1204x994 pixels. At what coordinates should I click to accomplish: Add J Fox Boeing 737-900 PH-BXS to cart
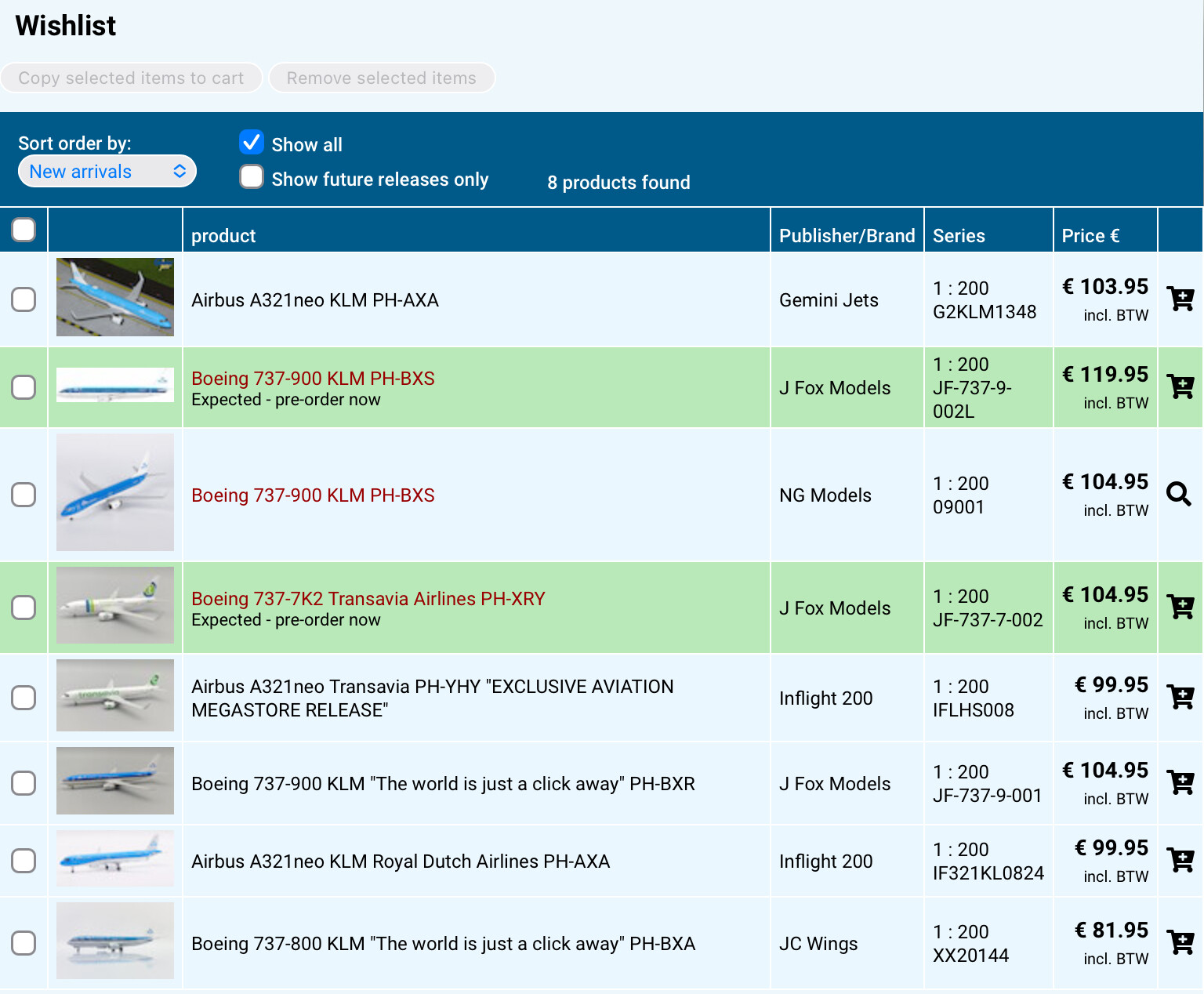tap(1180, 386)
